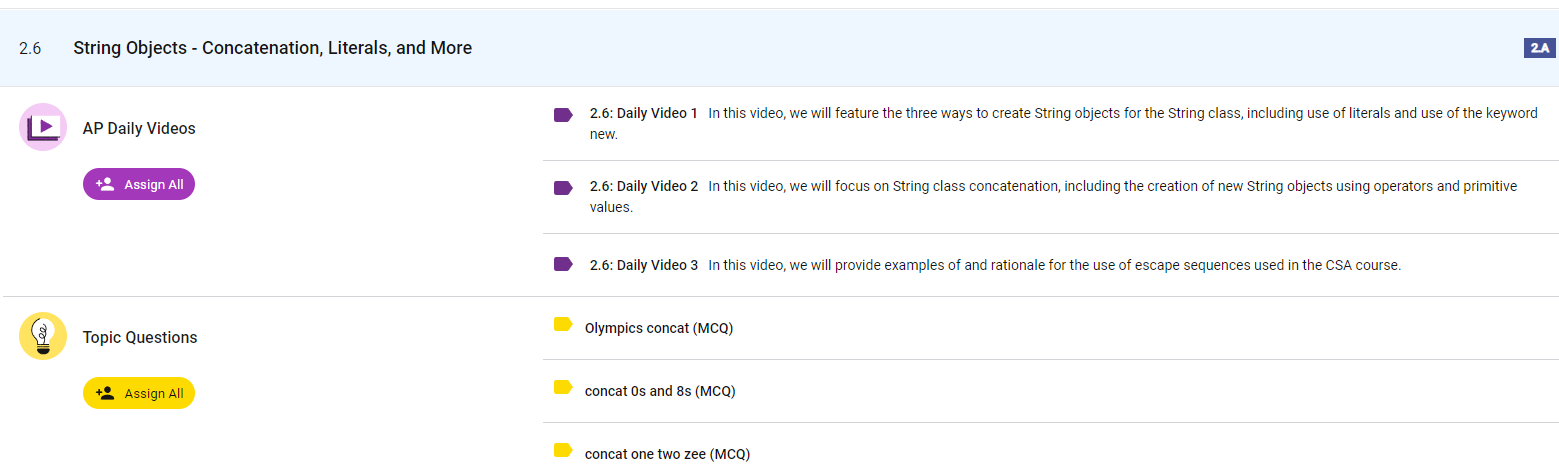Collapse the String Objects topic header
The width and height of the screenshot is (1559, 470).
point(272,48)
